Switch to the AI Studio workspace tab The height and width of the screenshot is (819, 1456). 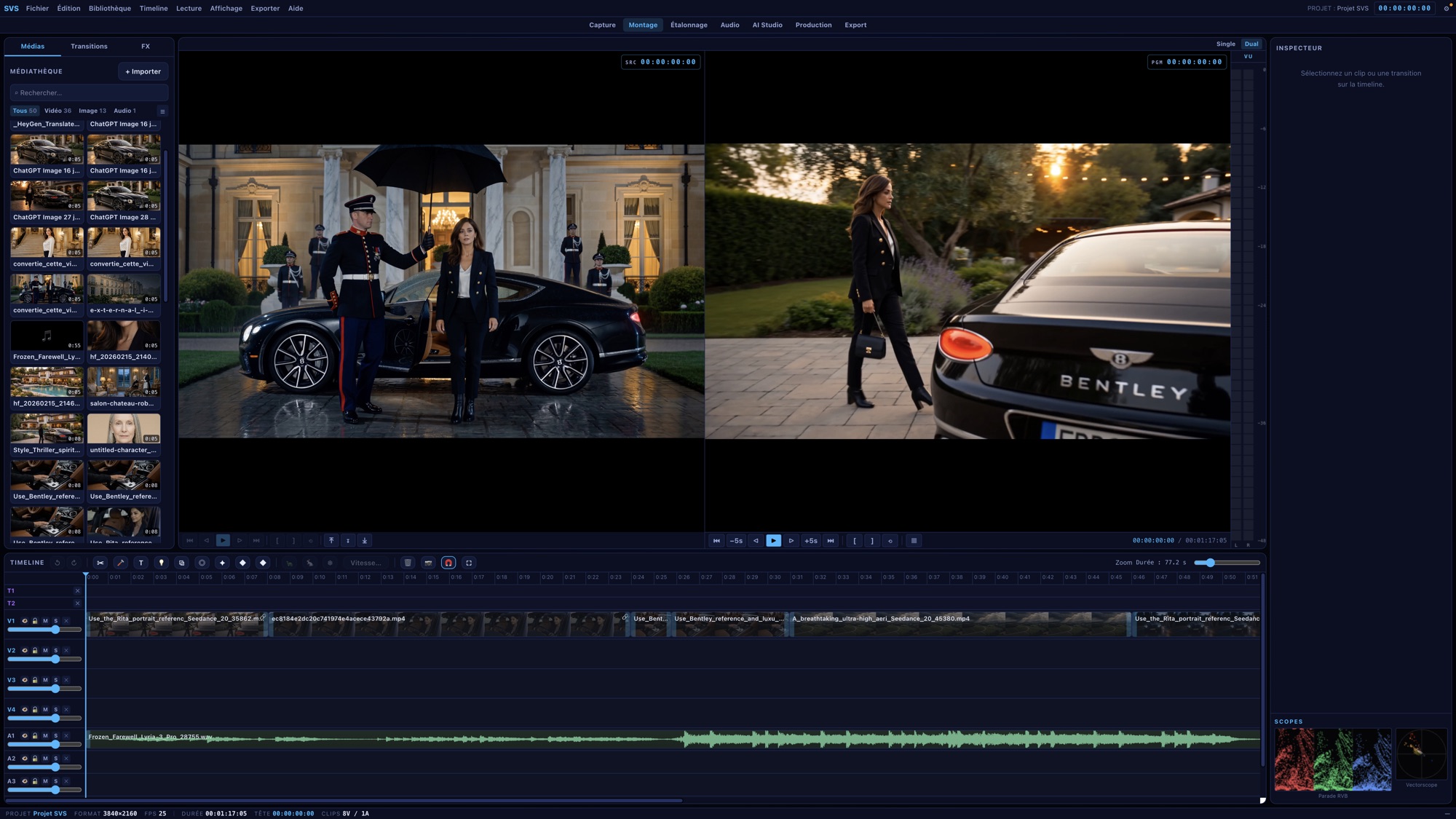click(x=767, y=25)
